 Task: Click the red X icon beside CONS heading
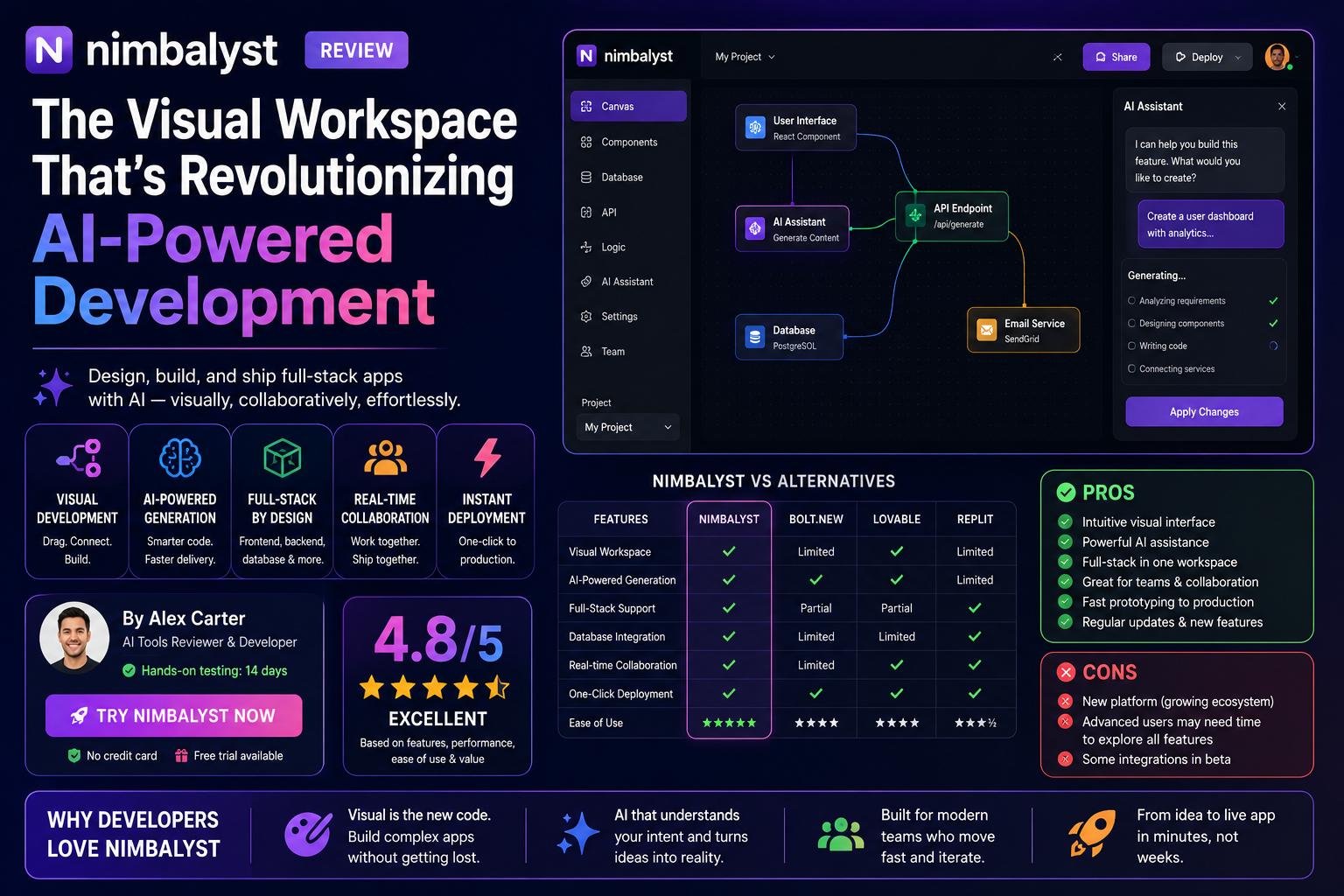point(1066,672)
